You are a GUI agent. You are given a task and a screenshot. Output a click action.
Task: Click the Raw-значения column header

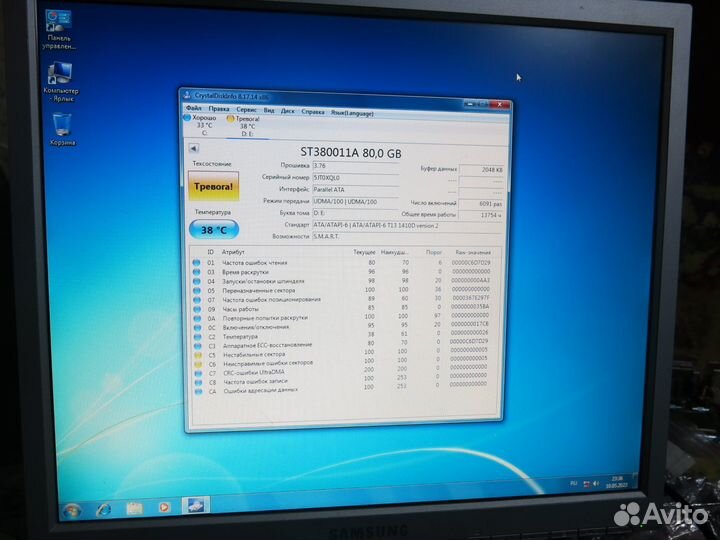473,252
